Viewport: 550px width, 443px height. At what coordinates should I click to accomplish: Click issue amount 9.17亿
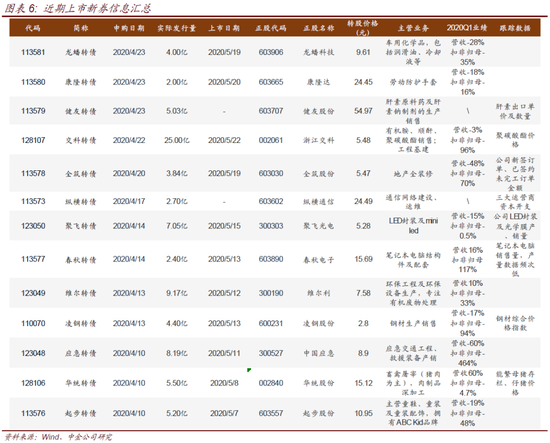(177, 293)
